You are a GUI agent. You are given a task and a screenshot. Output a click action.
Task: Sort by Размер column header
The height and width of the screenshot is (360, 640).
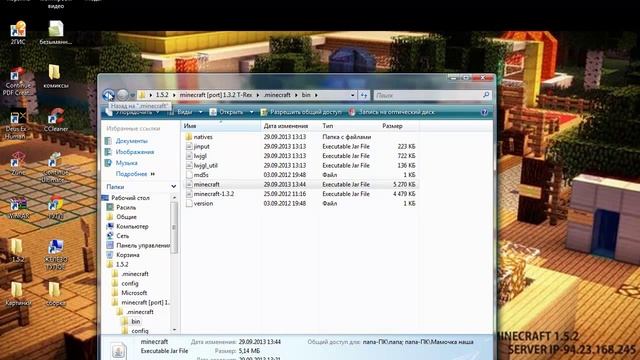[x=399, y=126]
